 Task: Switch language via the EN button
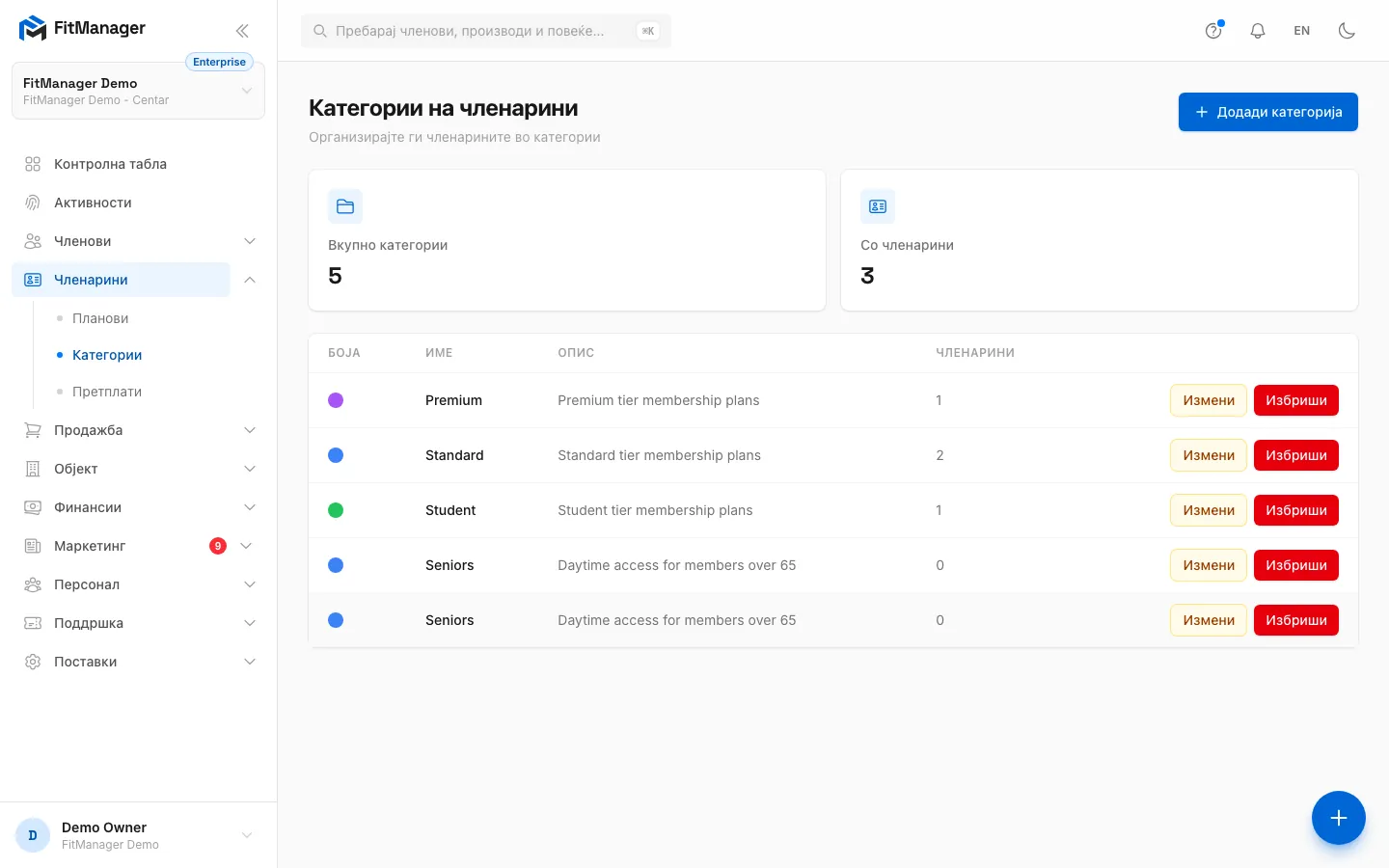pos(1302,31)
